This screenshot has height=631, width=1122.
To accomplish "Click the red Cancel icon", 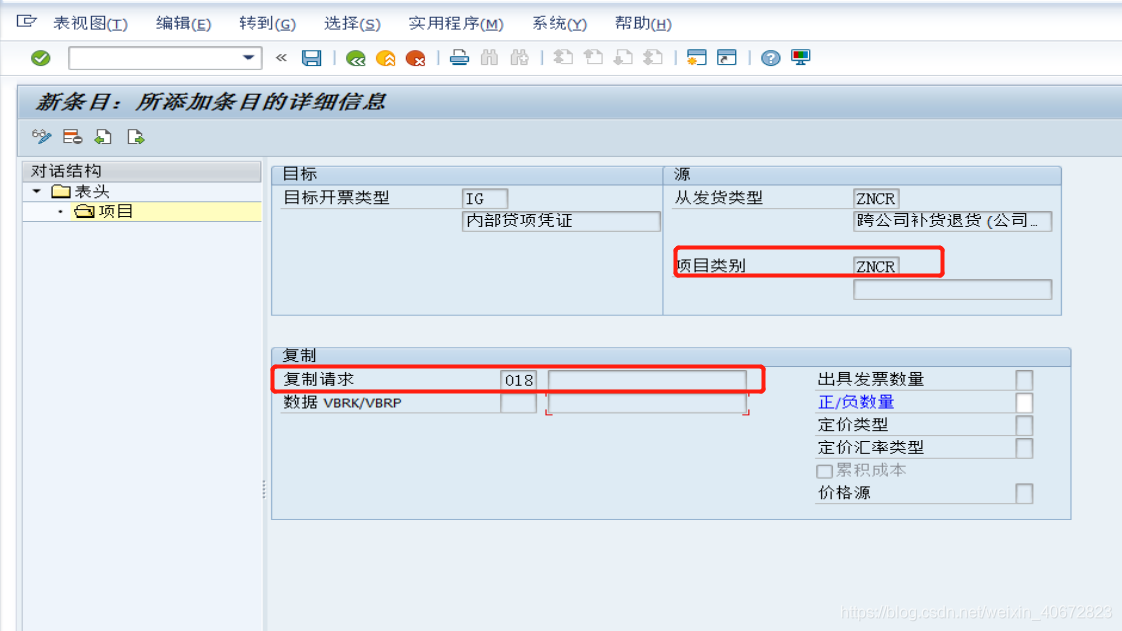I will pos(416,58).
